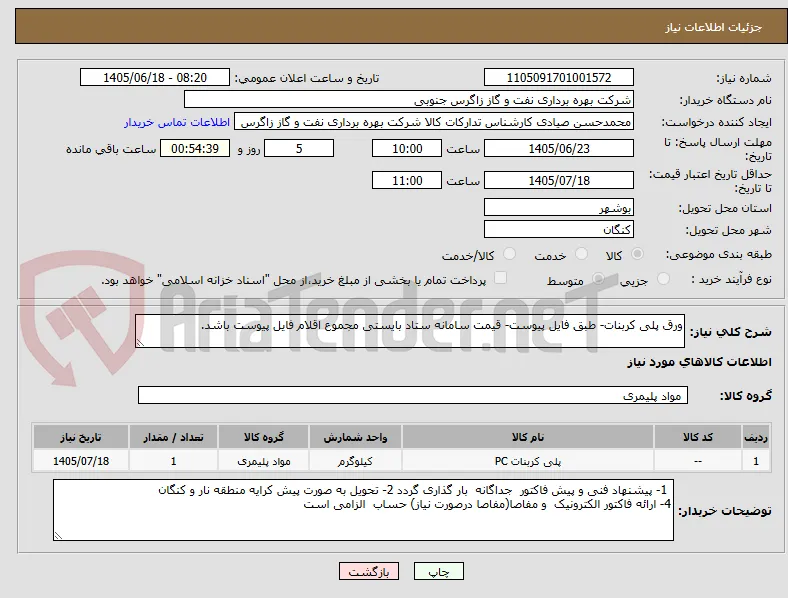The width and height of the screenshot is (788, 598).
Task: Click the 1405/07/18 need date table cell
Action: pyautogui.click(x=81, y=461)
